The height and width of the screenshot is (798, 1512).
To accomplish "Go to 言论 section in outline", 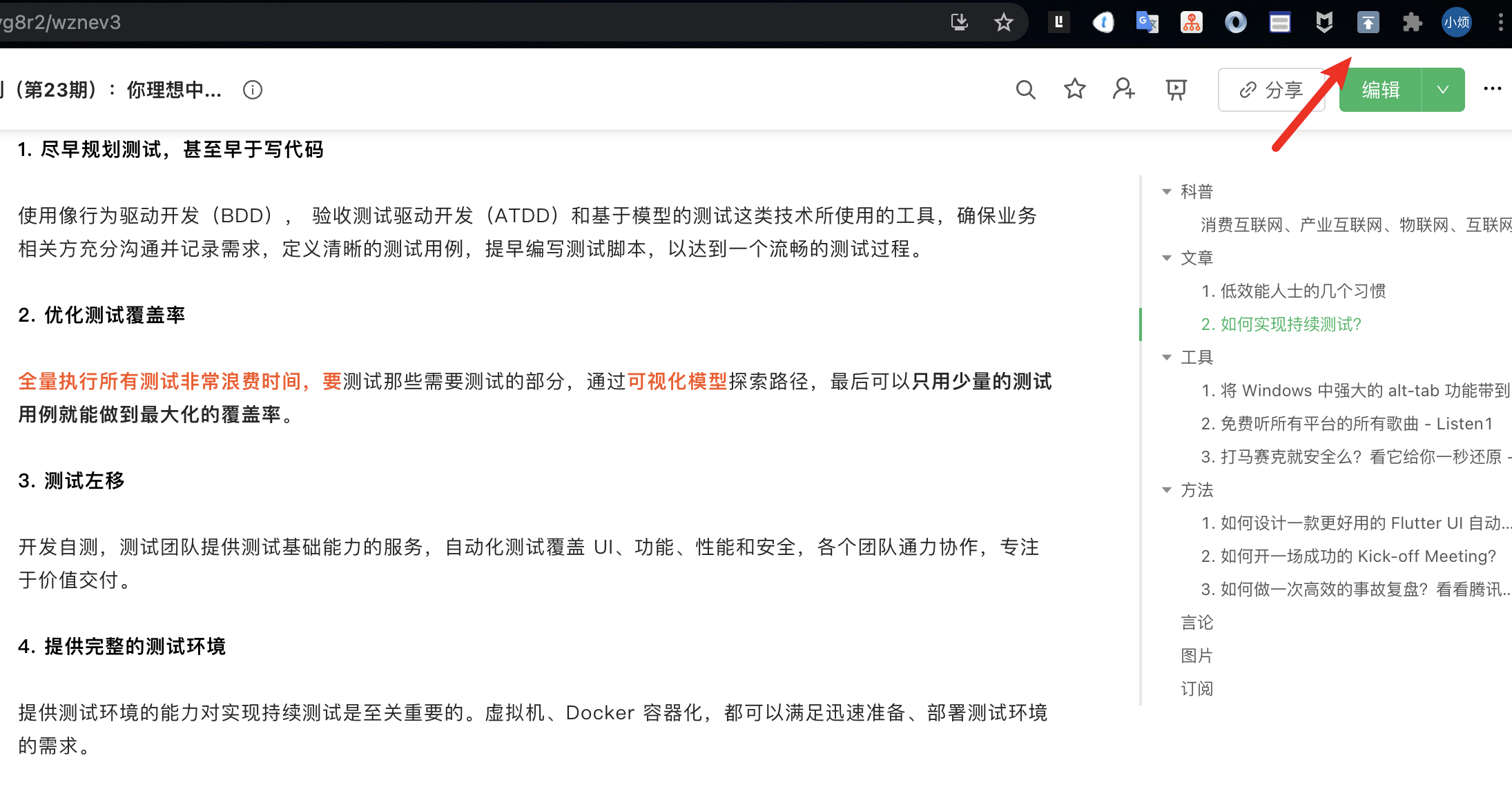I will coord(1196,623).
